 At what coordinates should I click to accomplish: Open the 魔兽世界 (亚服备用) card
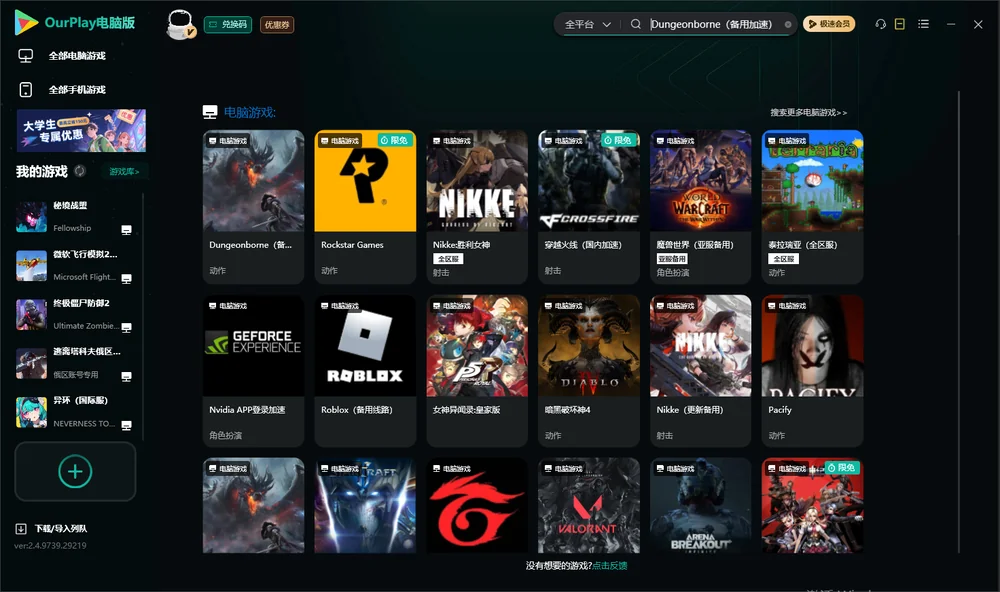(700, 207)
